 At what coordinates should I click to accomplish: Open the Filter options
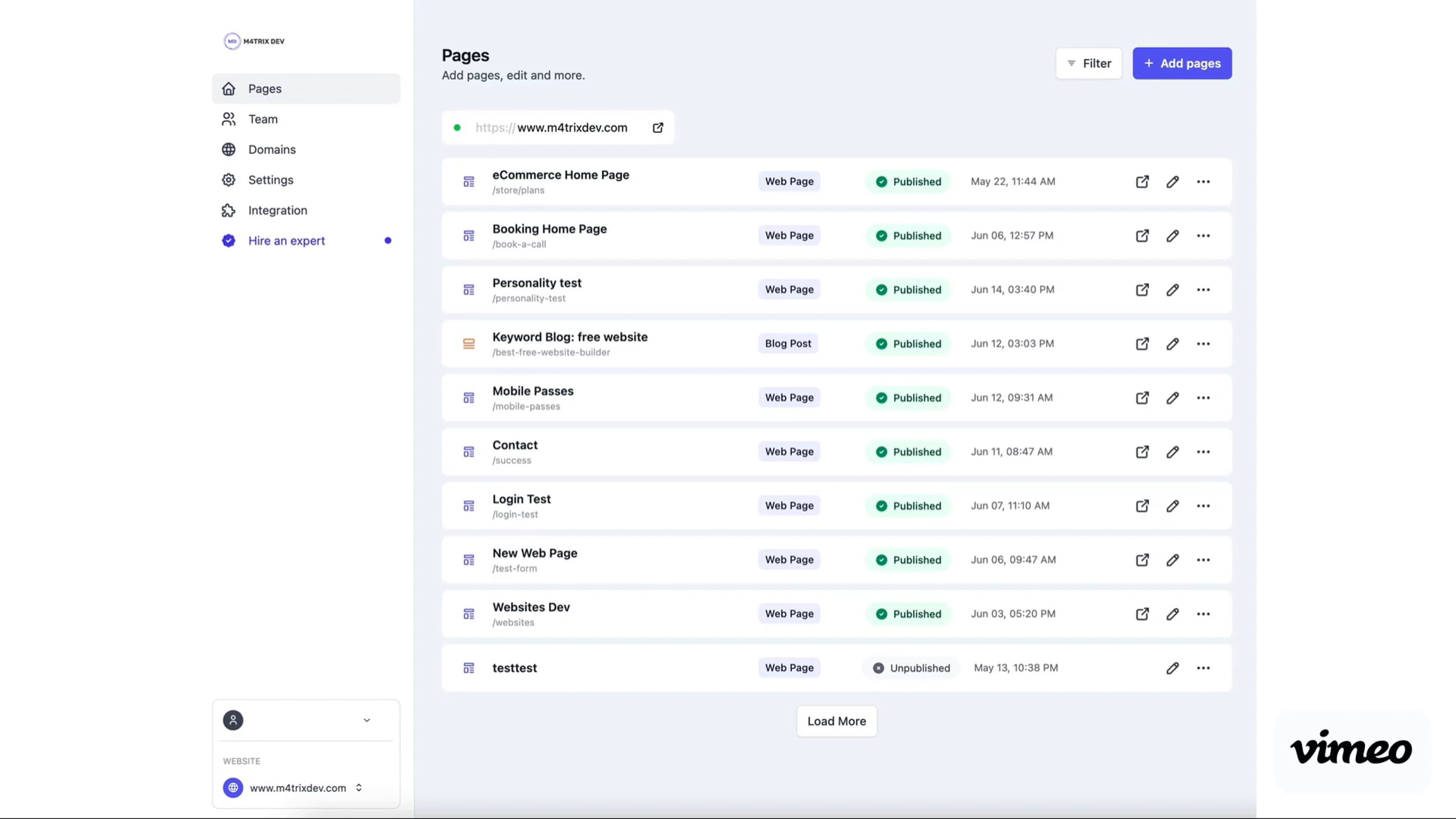(1088, 63)
